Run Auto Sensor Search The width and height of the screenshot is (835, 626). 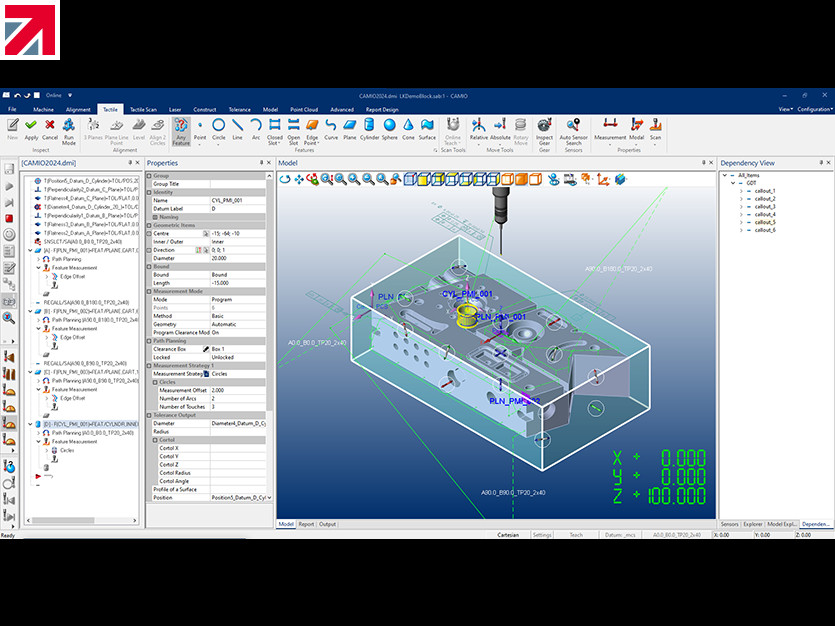pyautogui.click(x=574, y=131)
